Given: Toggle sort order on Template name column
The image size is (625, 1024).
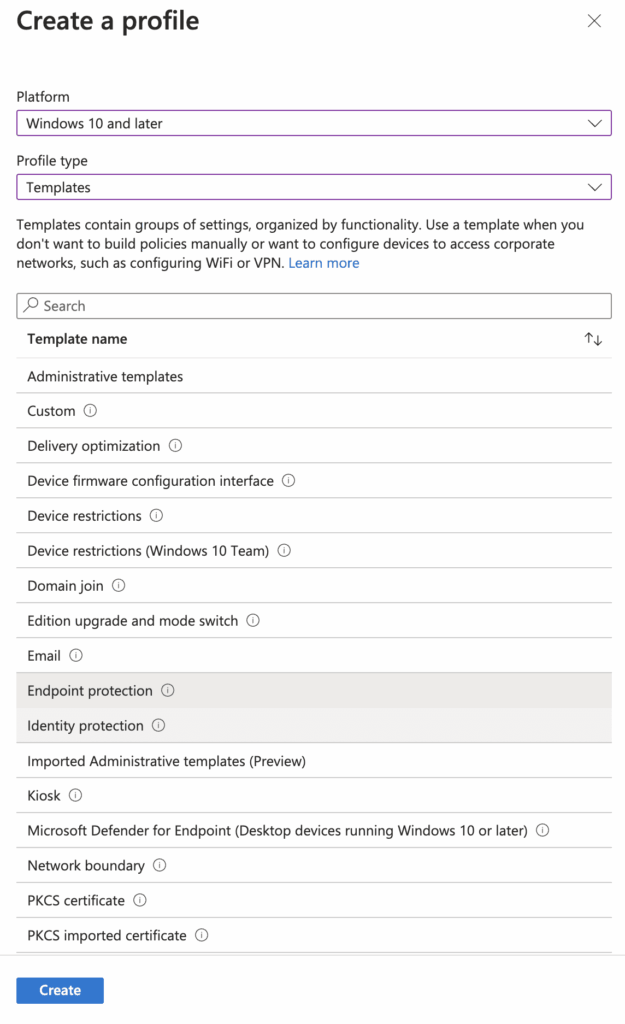Looking at the screenshot, I should pyautogui.click(x=592, y=339).
